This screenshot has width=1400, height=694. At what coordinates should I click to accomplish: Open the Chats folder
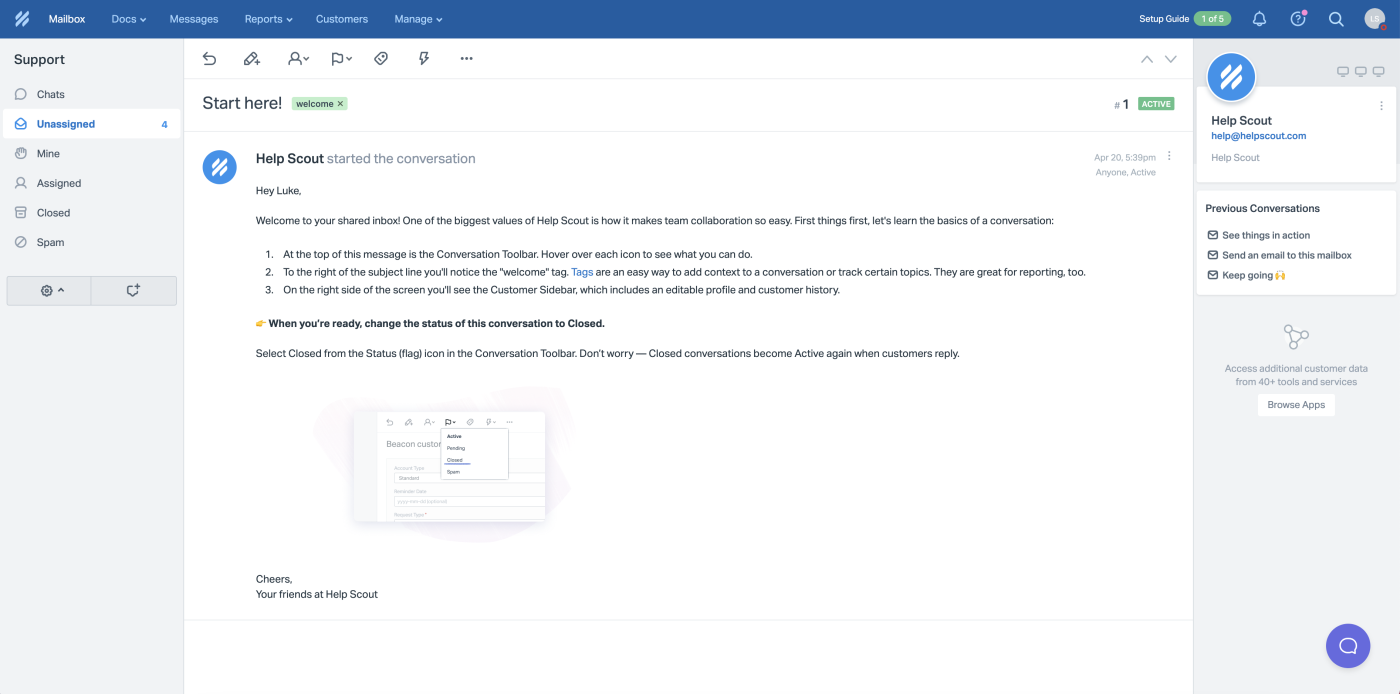92,94
